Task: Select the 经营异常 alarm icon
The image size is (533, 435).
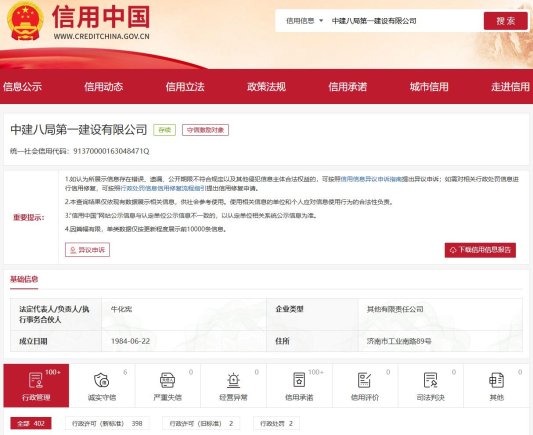Action: tap(233, 380)
